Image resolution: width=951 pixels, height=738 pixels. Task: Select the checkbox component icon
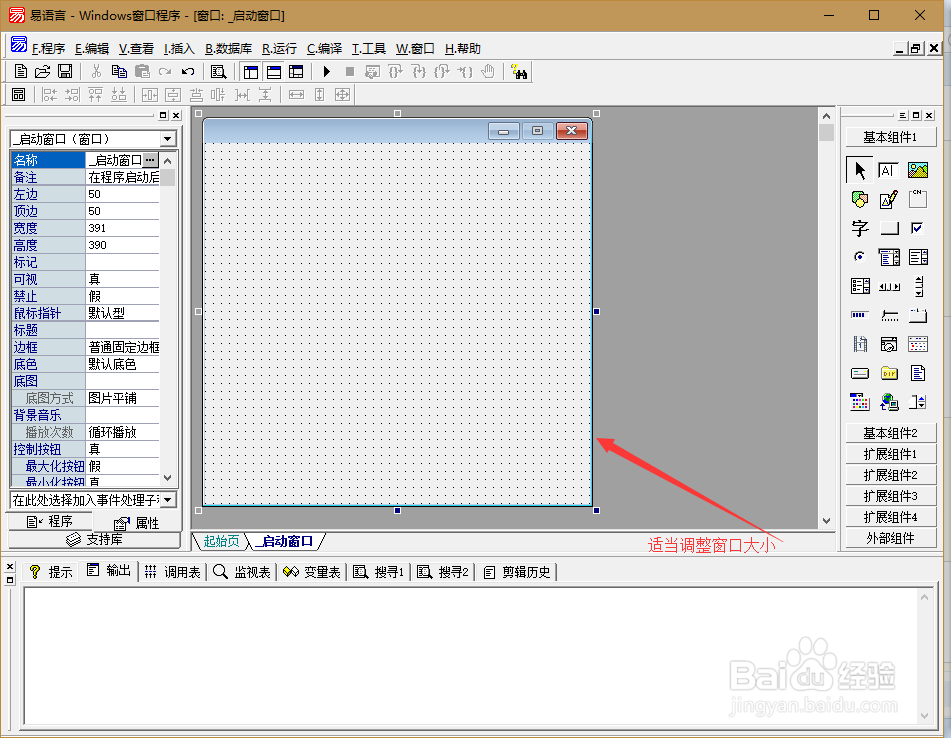[x=917, y=228]
